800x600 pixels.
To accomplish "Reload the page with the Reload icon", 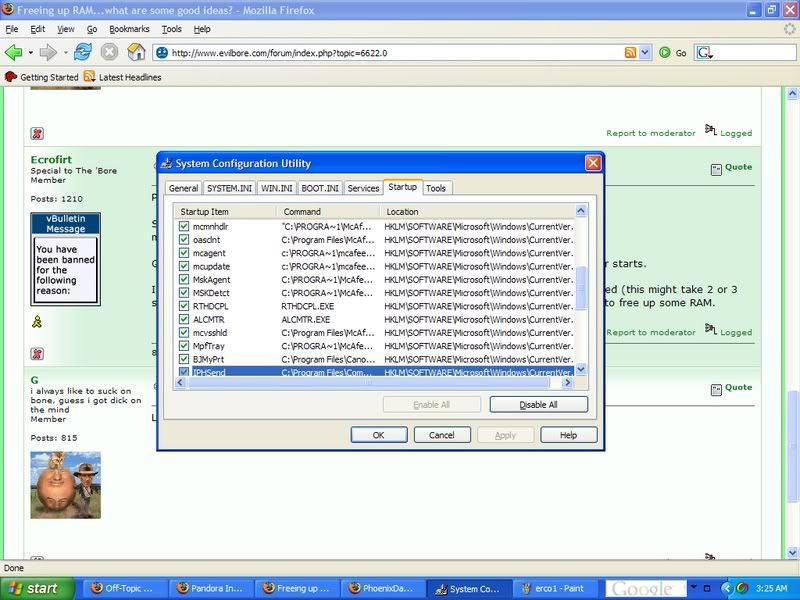I will (83, 52).
